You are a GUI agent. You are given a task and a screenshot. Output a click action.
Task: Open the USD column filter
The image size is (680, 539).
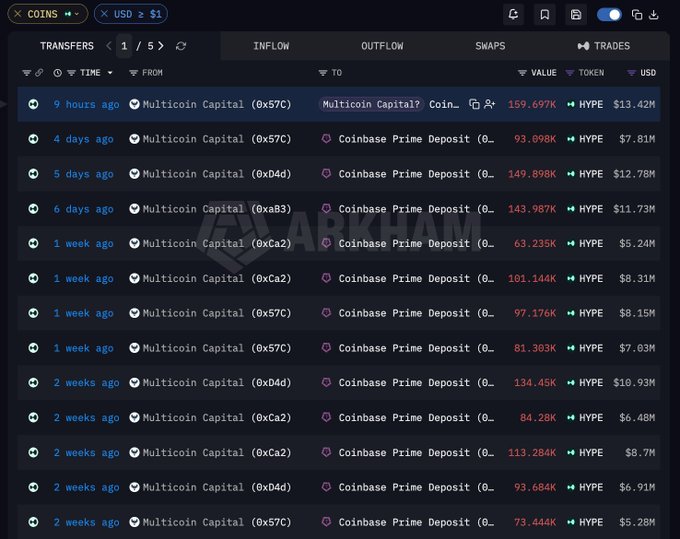pos(631,72)
